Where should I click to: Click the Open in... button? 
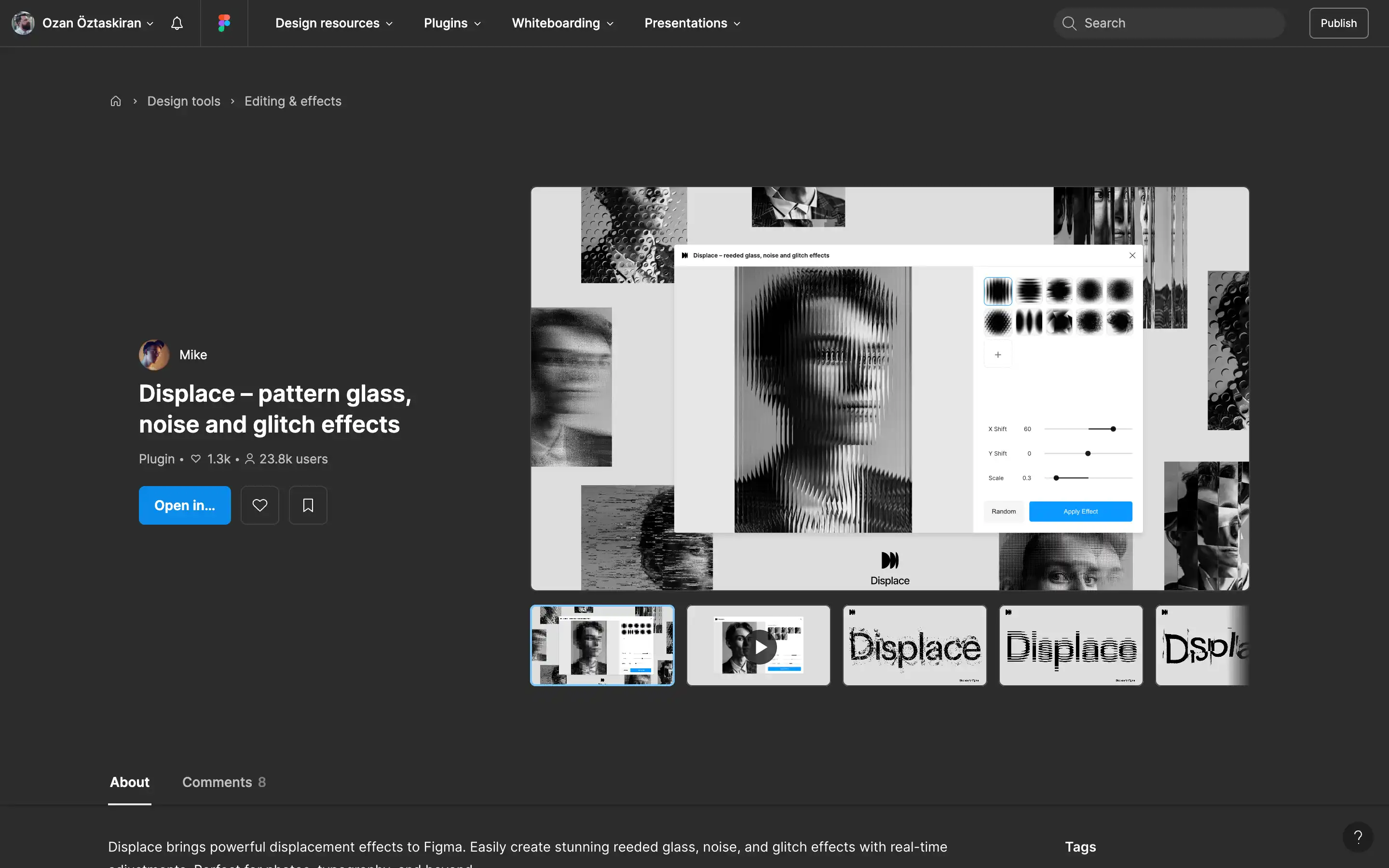[x=185, y=505]
